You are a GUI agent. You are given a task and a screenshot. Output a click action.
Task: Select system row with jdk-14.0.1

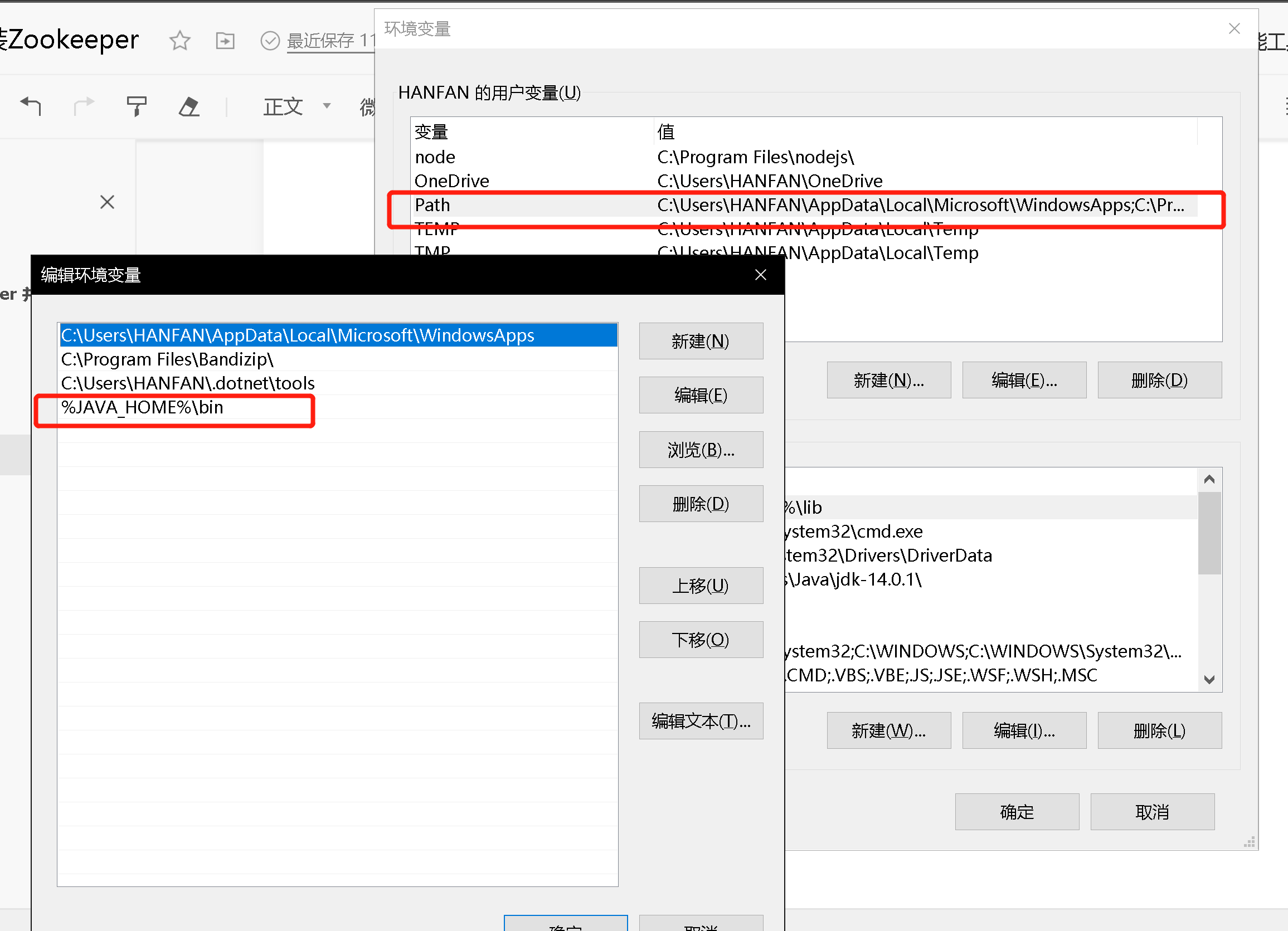click(x=991, y=579)
